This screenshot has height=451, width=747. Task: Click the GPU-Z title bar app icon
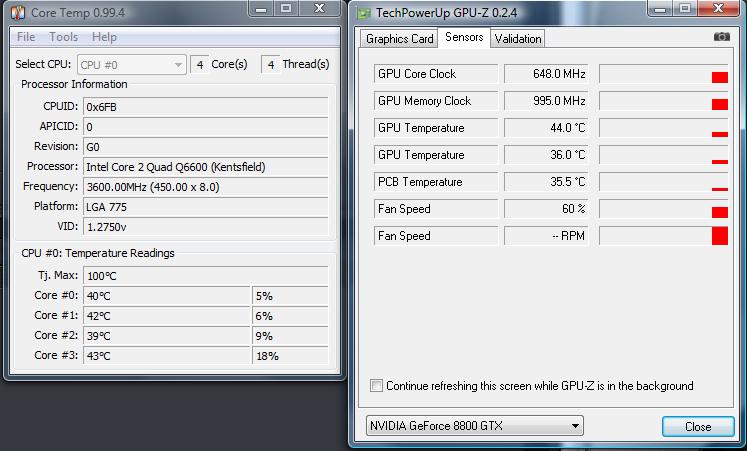click(363, 13)
